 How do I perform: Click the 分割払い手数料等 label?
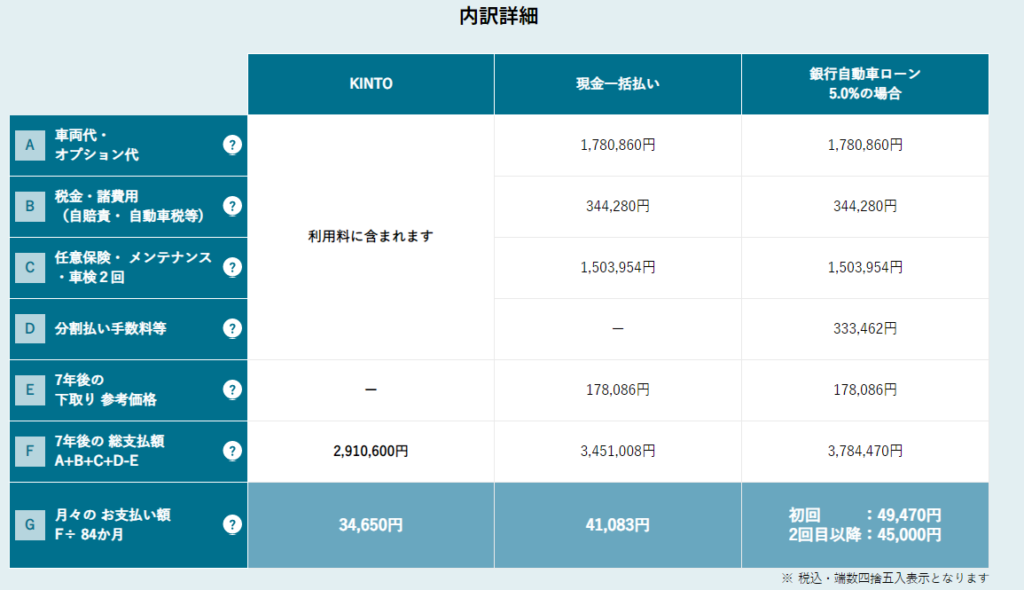click(x=110, y=329)
